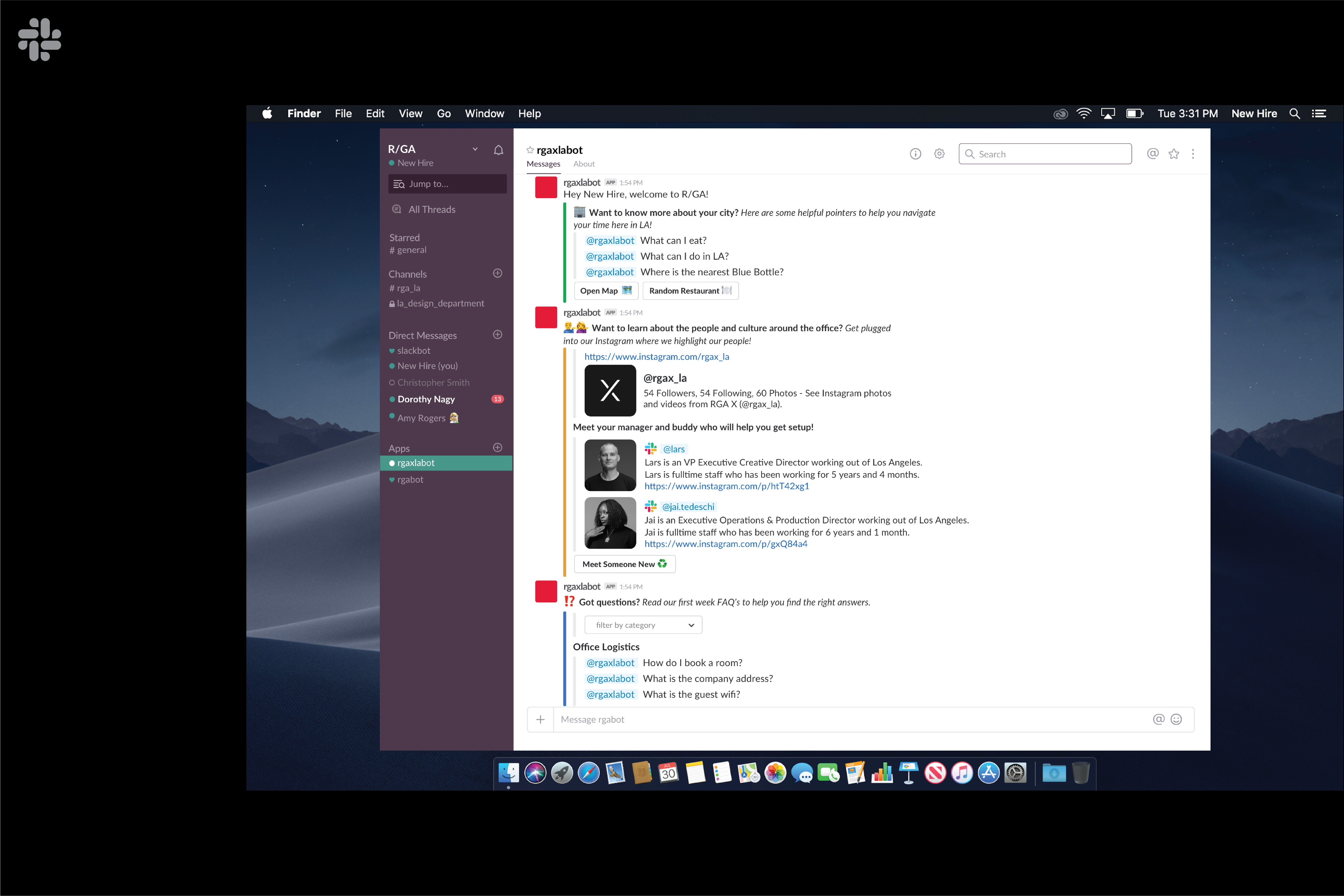Open starred items star icon in header
Screen dimensions: 1344x896
coord(1174,154)
